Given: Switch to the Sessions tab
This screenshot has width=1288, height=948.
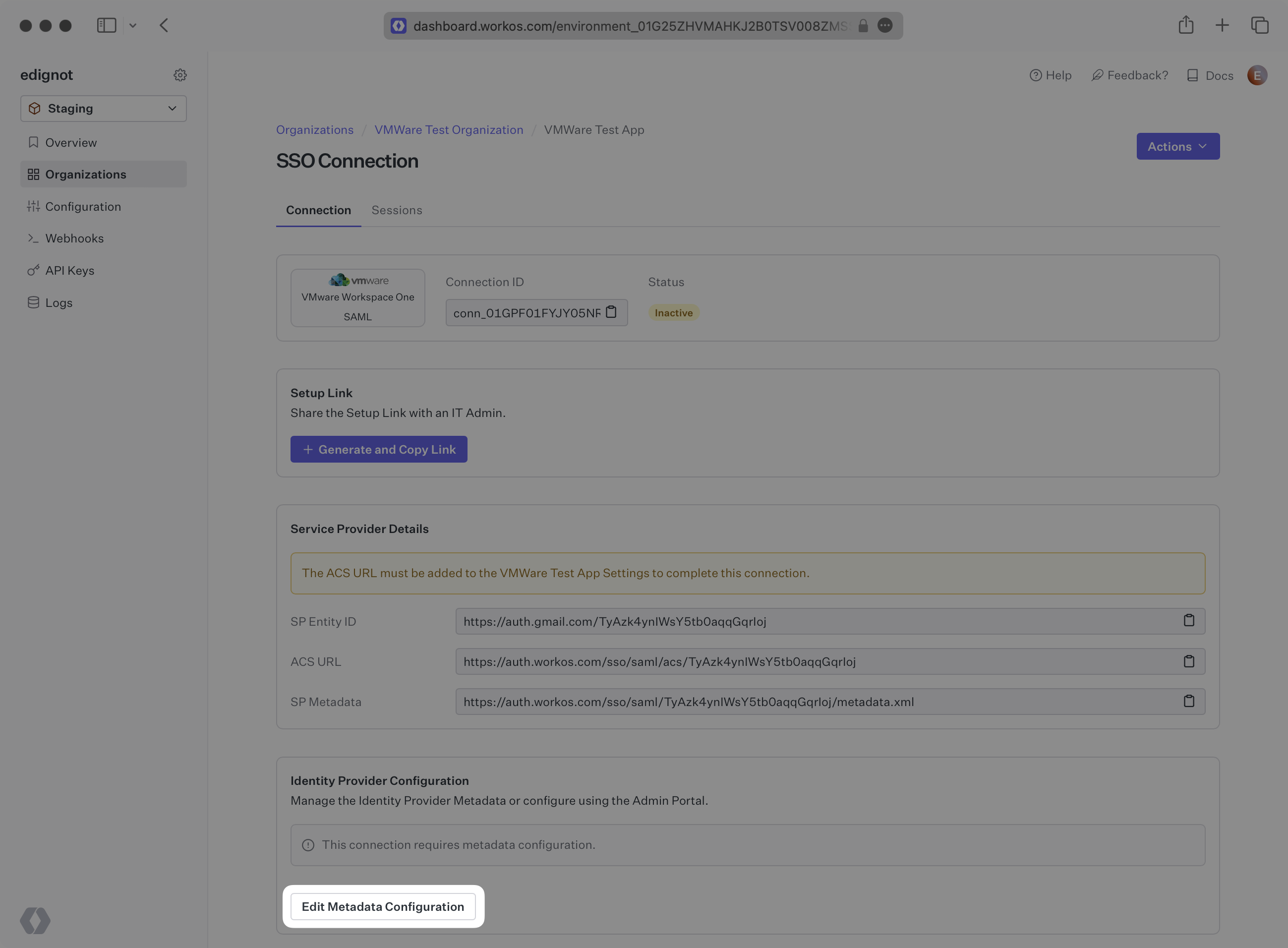Looking at the screenshot, I should (397, 210).
